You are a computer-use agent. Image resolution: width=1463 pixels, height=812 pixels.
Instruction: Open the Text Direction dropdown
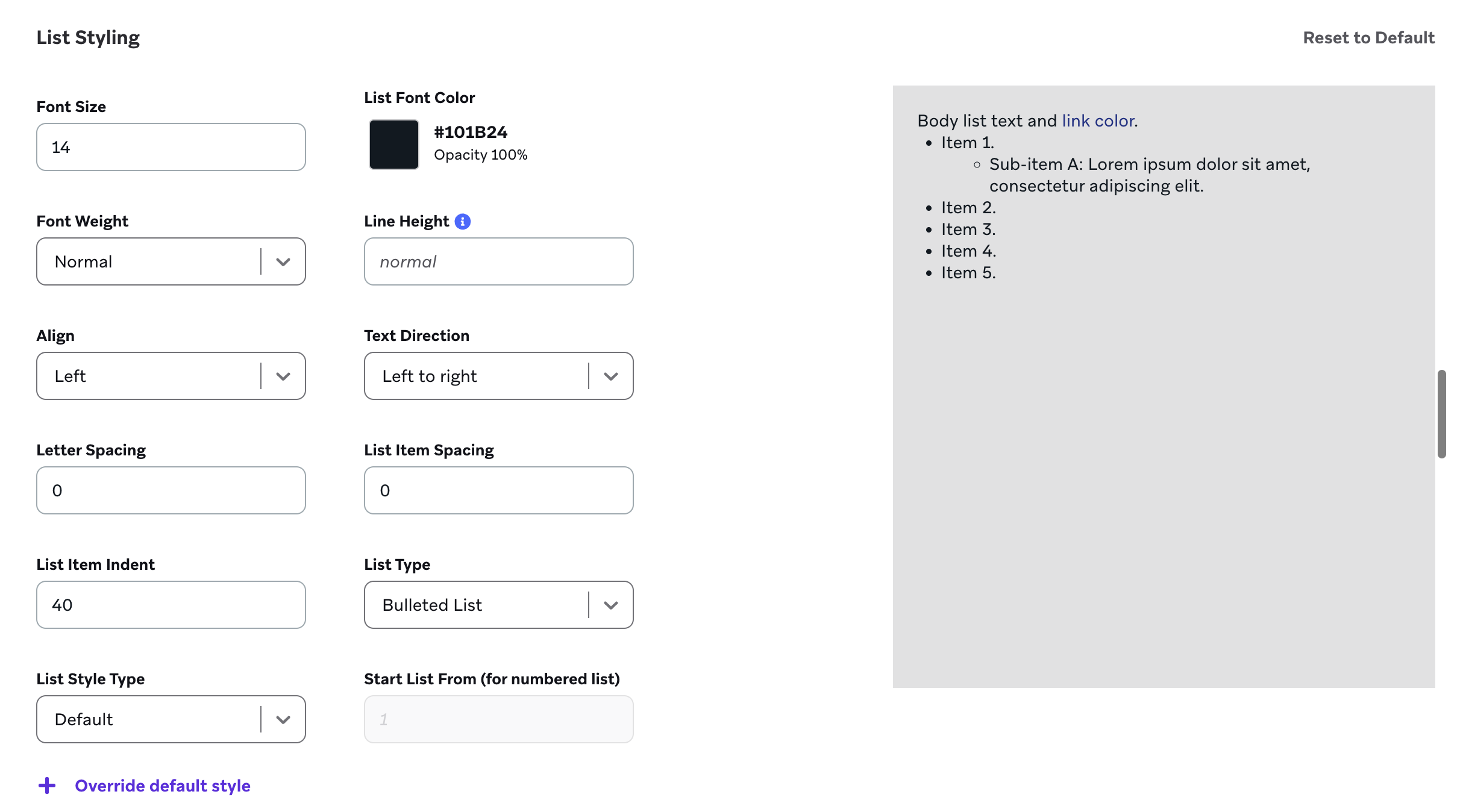498,376
